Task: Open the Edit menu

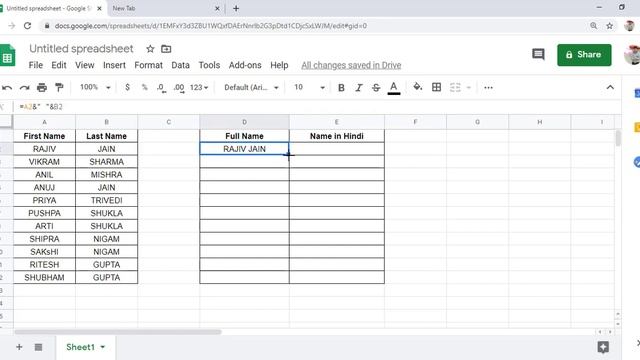Action: click(x=59, y=65)
